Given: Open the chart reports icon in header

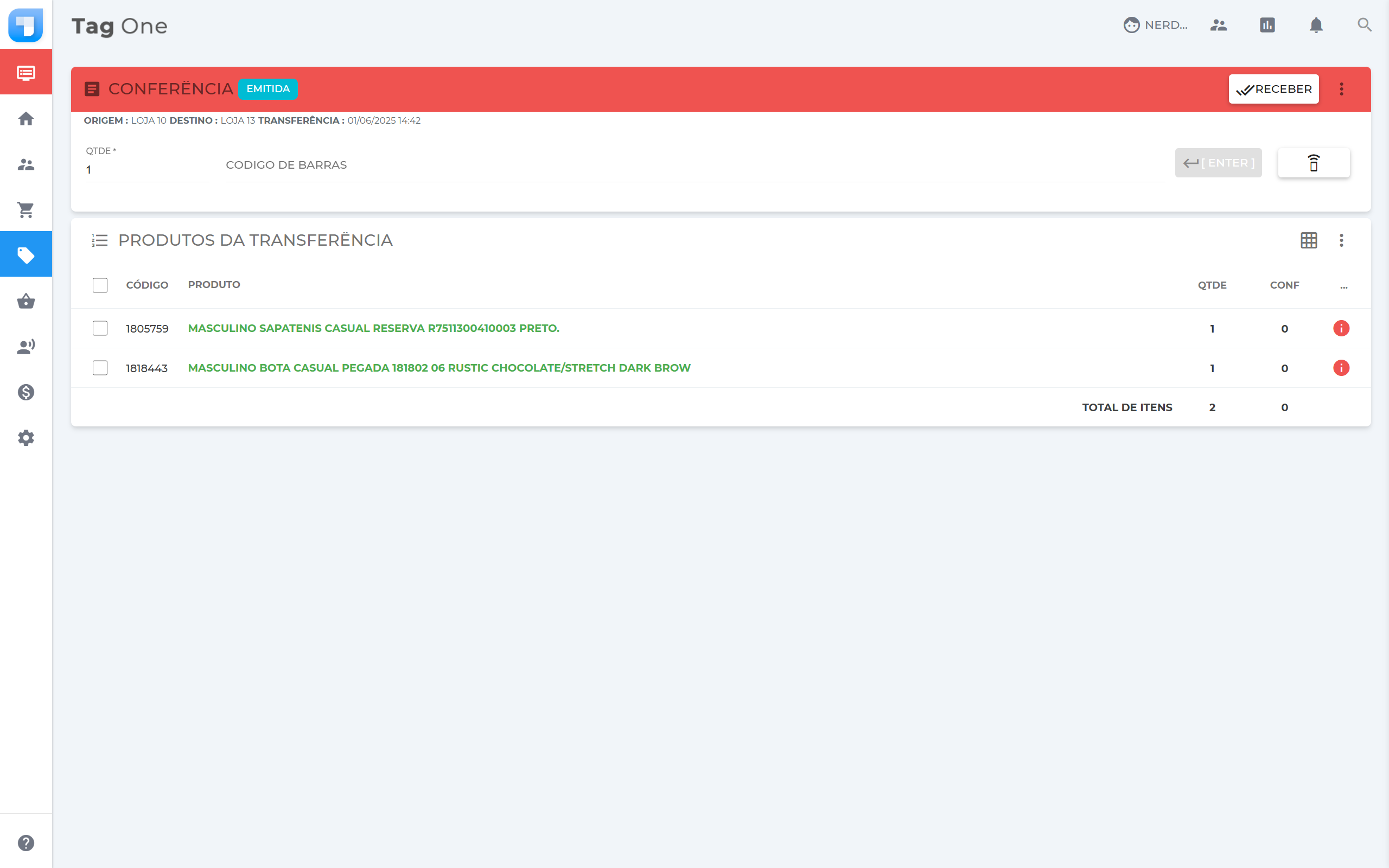Looking at the screenshot, I should click(x=1267, y=25).
